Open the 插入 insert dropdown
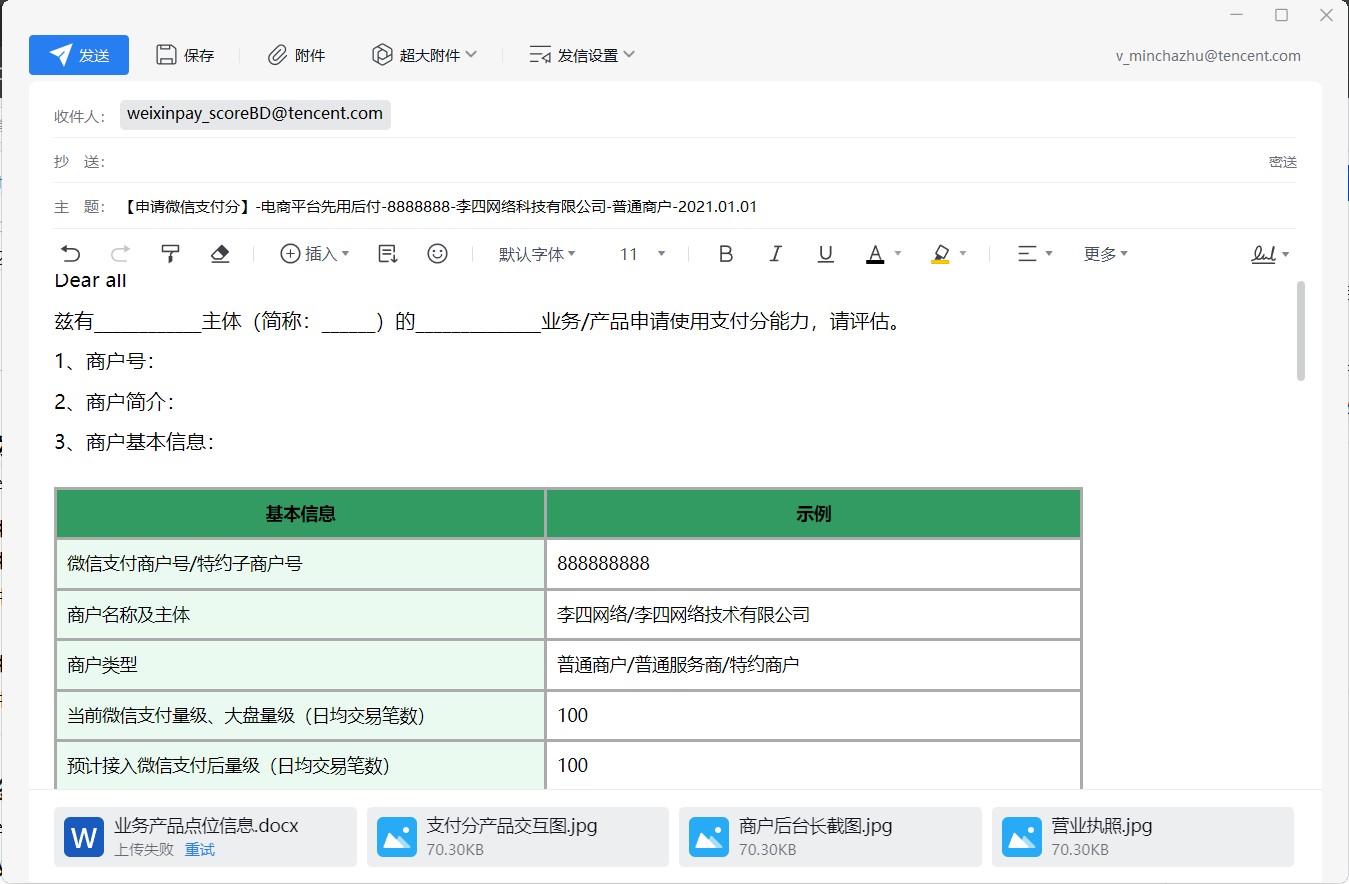 point(315,254)
